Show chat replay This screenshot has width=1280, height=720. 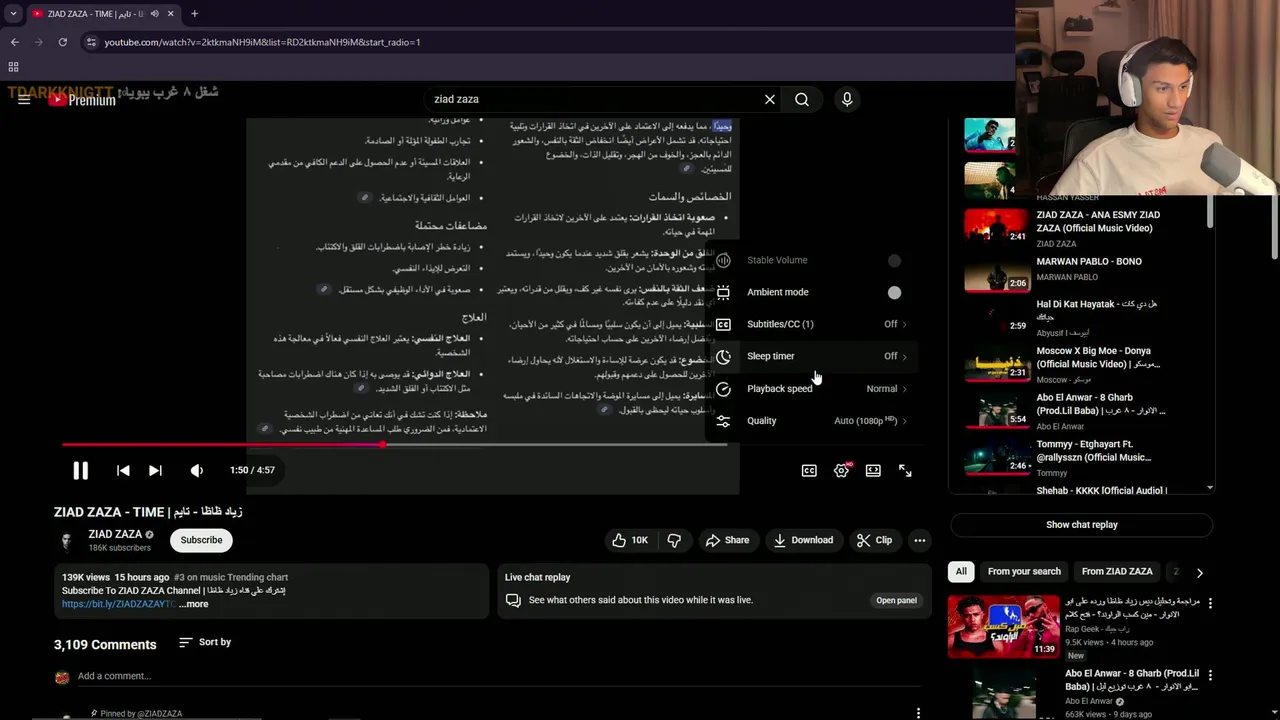[x=1081, y=524]
